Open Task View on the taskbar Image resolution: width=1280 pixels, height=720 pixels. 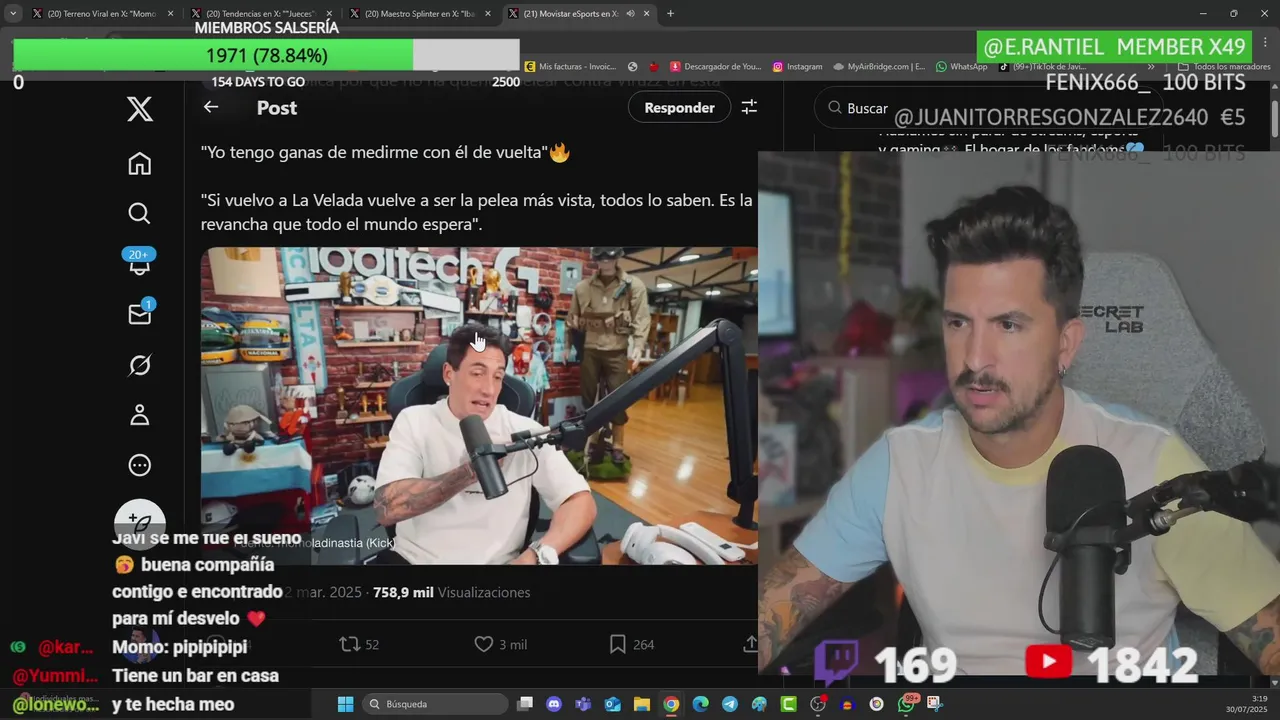coord(525,704)
